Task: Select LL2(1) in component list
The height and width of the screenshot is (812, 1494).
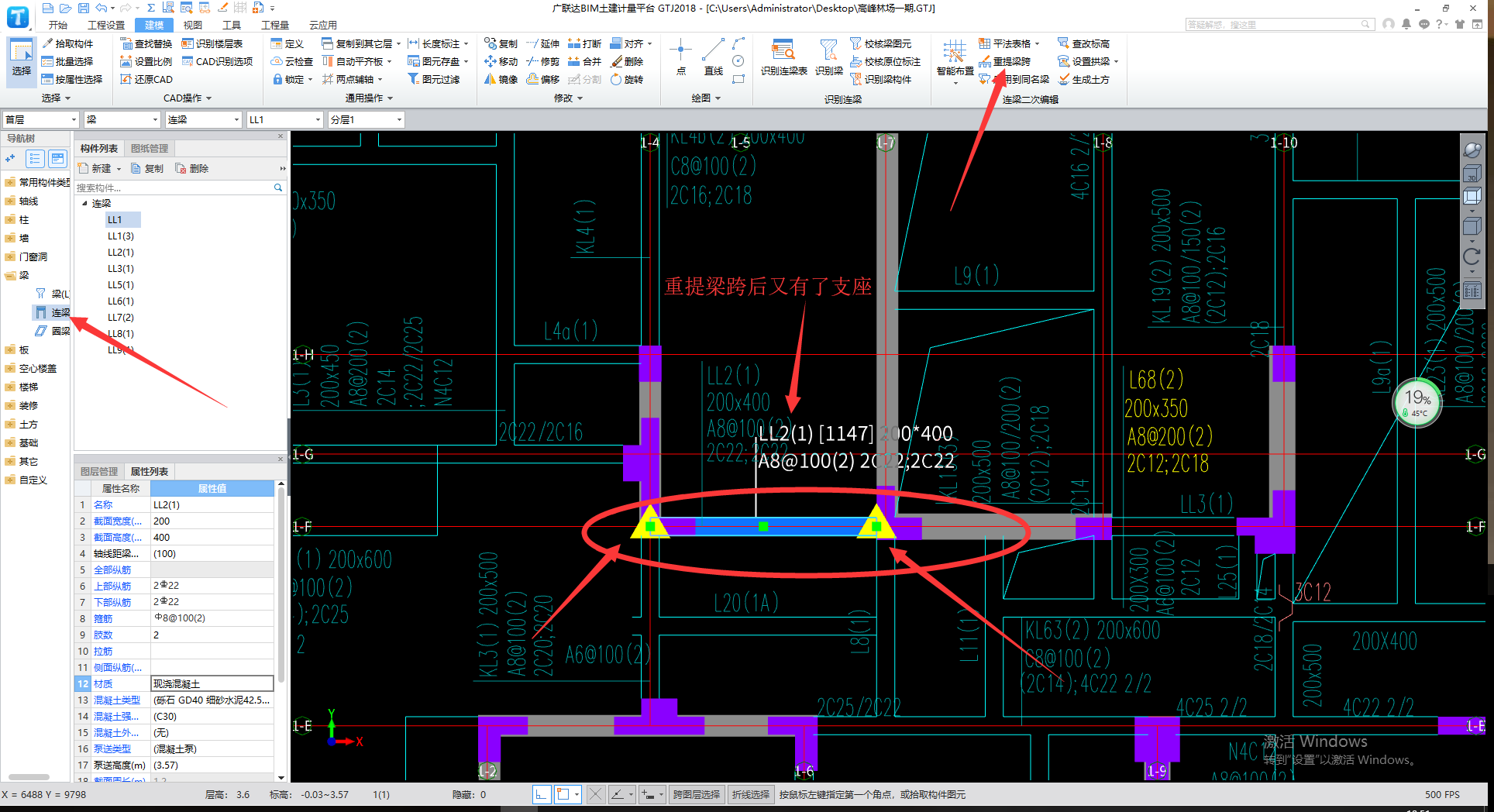Action: 121,252
